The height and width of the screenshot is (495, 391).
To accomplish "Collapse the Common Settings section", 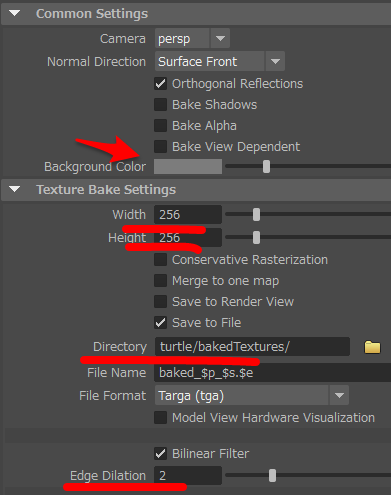I will click(x=14, y=14).
